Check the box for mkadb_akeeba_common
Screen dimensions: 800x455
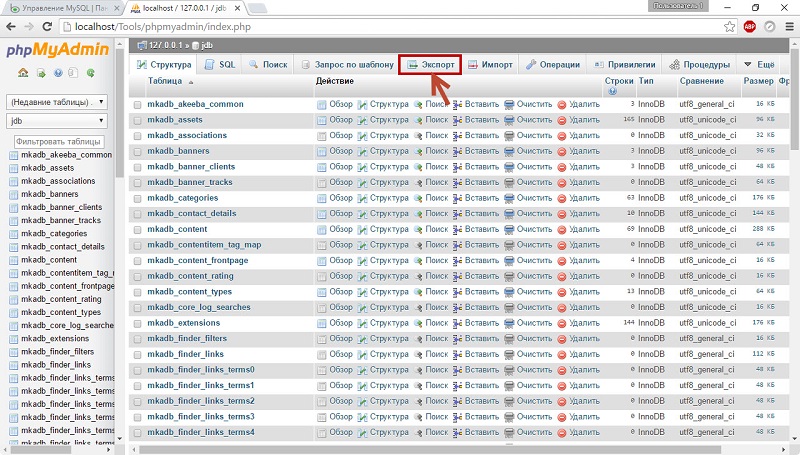pyautogui.click(x=137, y=105)
